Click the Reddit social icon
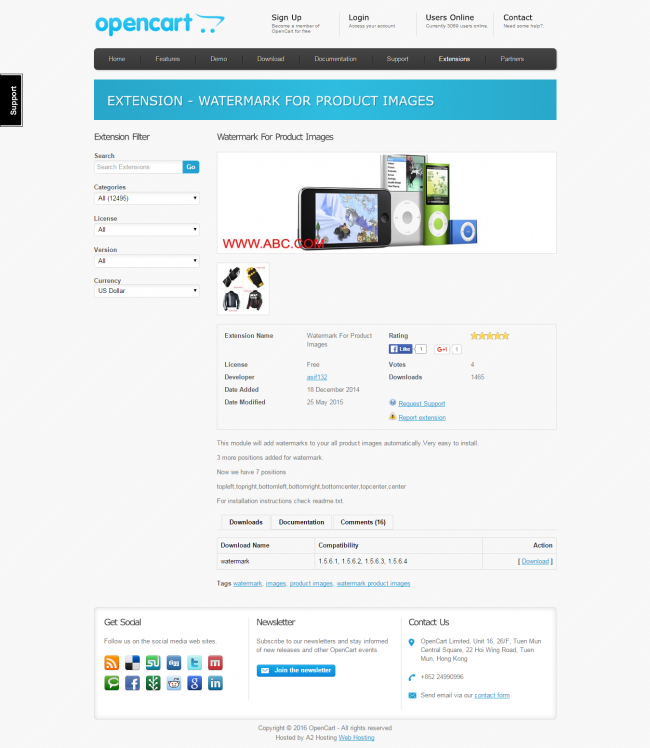 [x=174, y=683]
